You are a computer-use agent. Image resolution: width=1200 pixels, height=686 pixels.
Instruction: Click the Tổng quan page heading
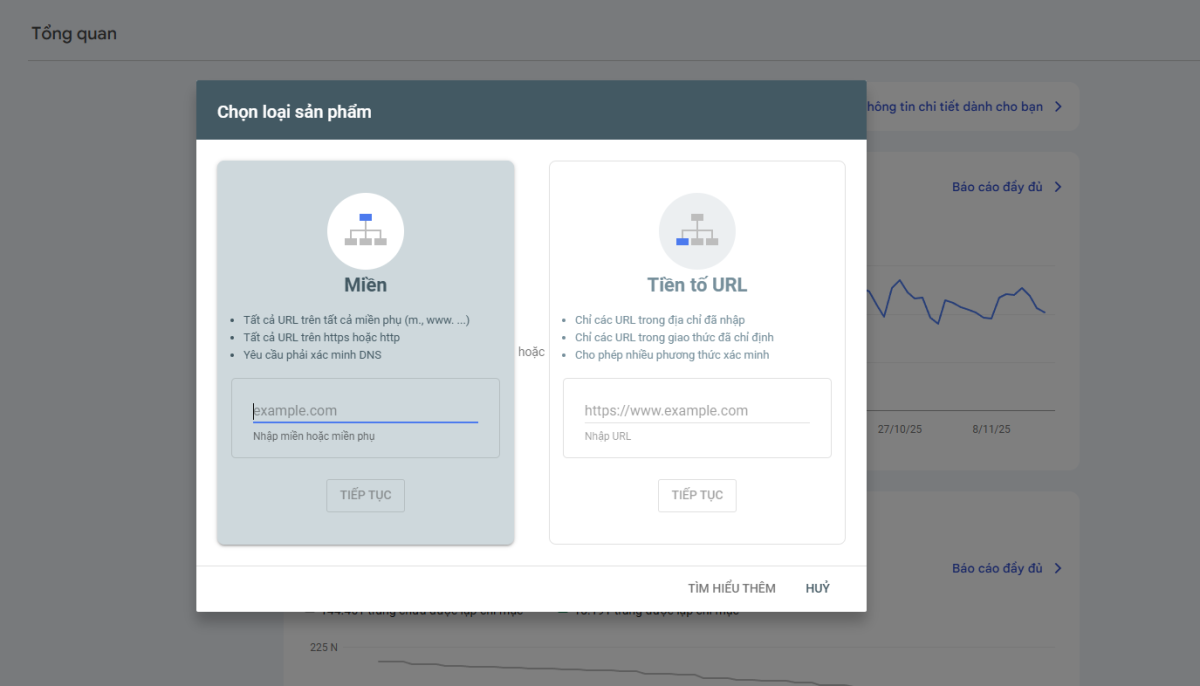tap(74, 33)
